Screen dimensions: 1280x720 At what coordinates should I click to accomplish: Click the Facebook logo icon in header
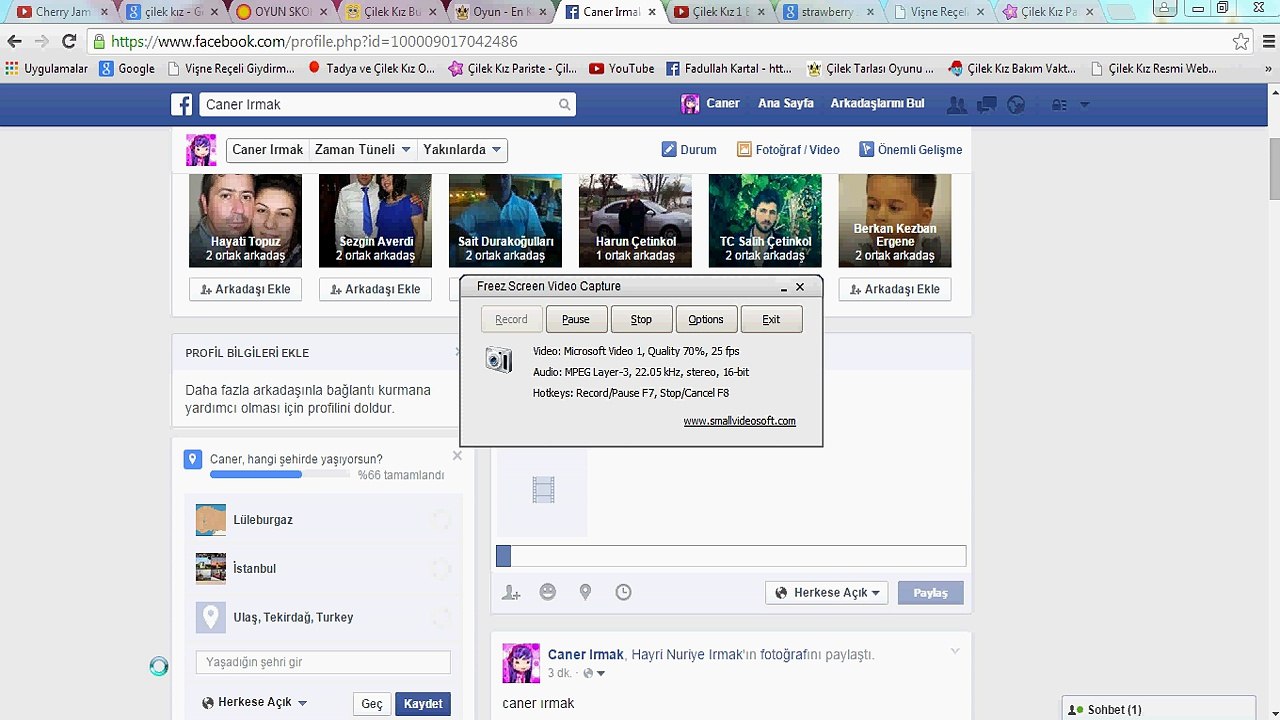point(181,104)
